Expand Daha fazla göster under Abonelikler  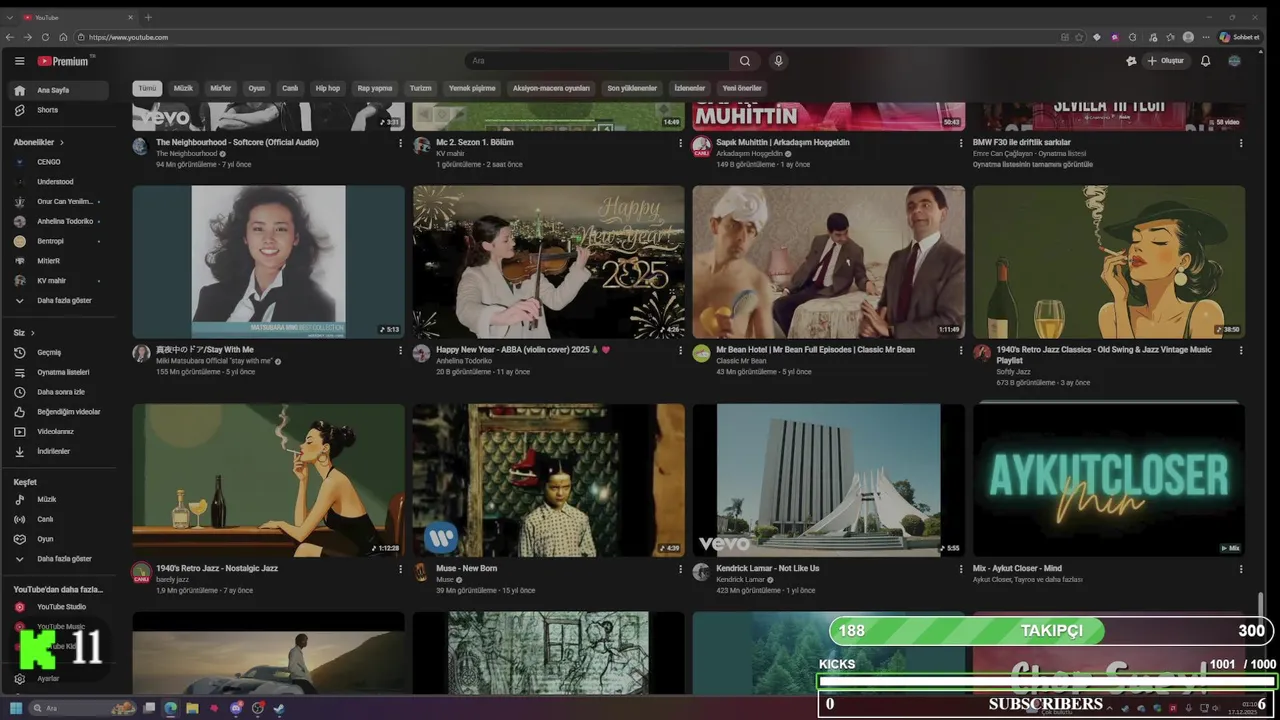point(60,300)
